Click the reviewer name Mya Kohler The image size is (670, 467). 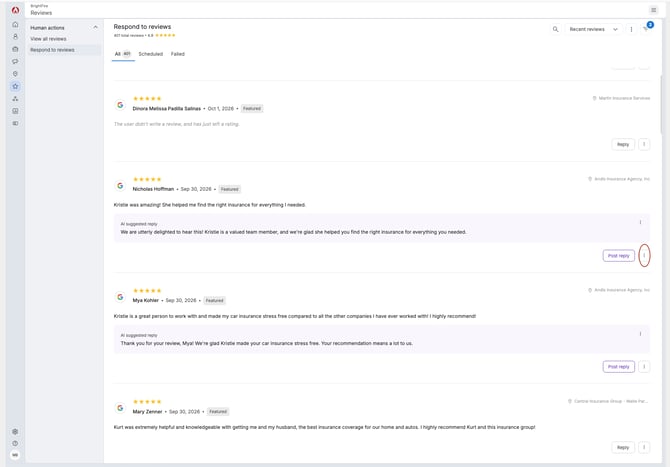tap(145, 300)
